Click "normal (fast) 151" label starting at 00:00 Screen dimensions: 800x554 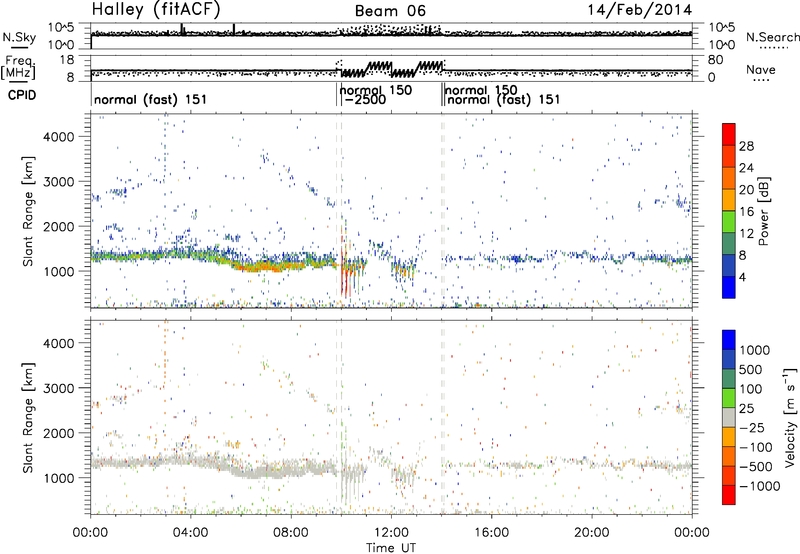point(151,99)
